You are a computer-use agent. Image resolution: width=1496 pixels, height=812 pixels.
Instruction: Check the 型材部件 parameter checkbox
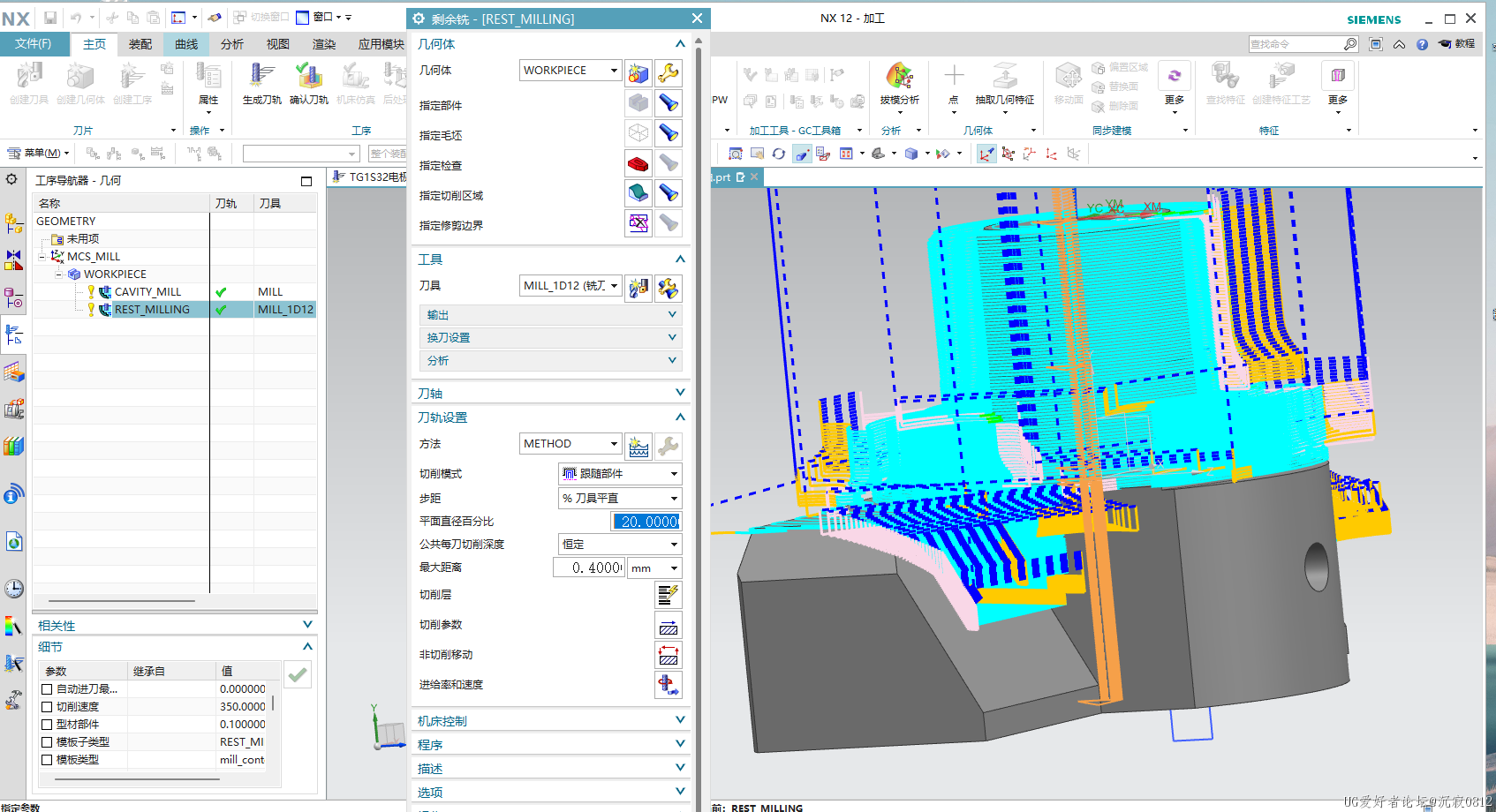coord(47,725)
